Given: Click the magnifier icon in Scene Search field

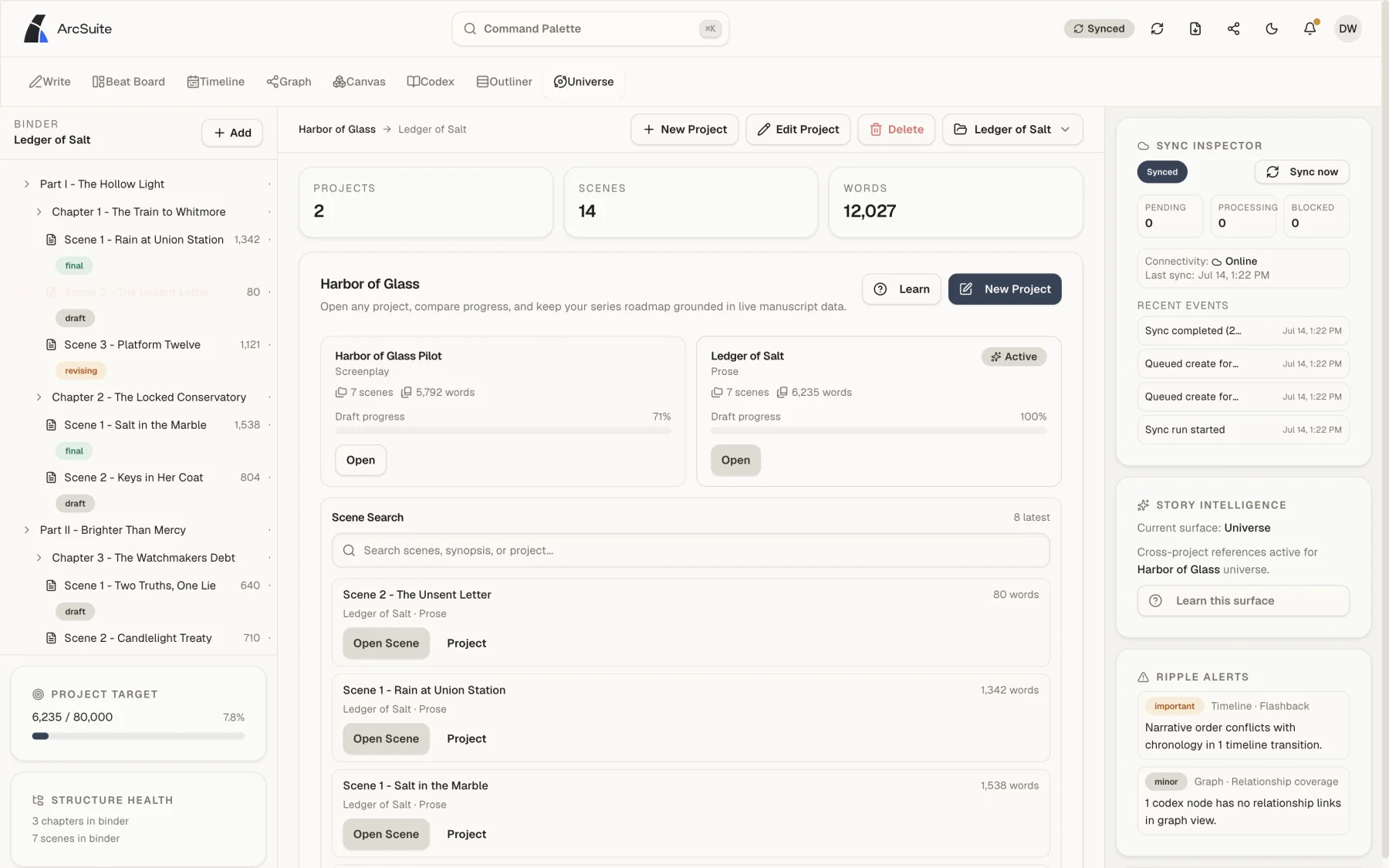Looking at the screenshot, I should (x=349, y=551).
